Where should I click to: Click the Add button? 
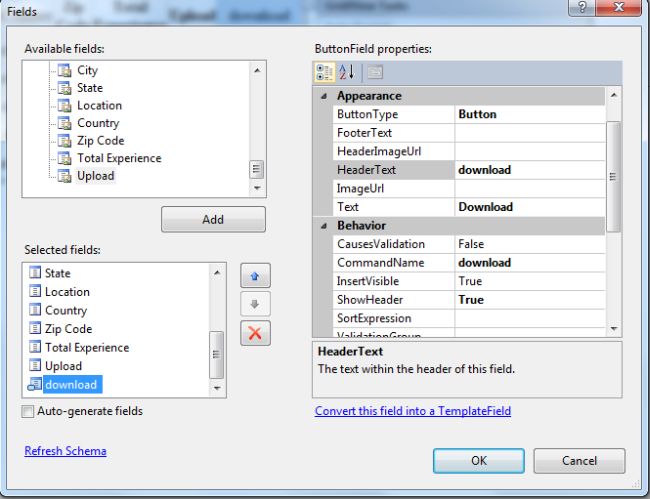point(213,219)
